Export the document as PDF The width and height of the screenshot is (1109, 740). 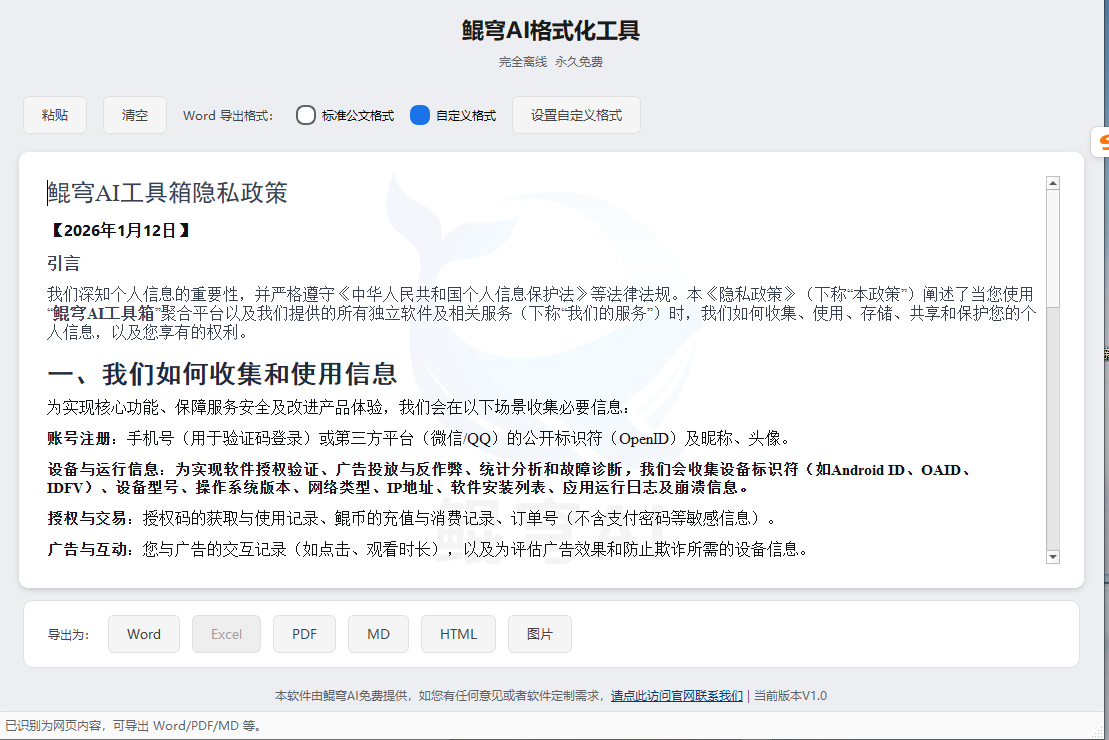click(304, 633)
